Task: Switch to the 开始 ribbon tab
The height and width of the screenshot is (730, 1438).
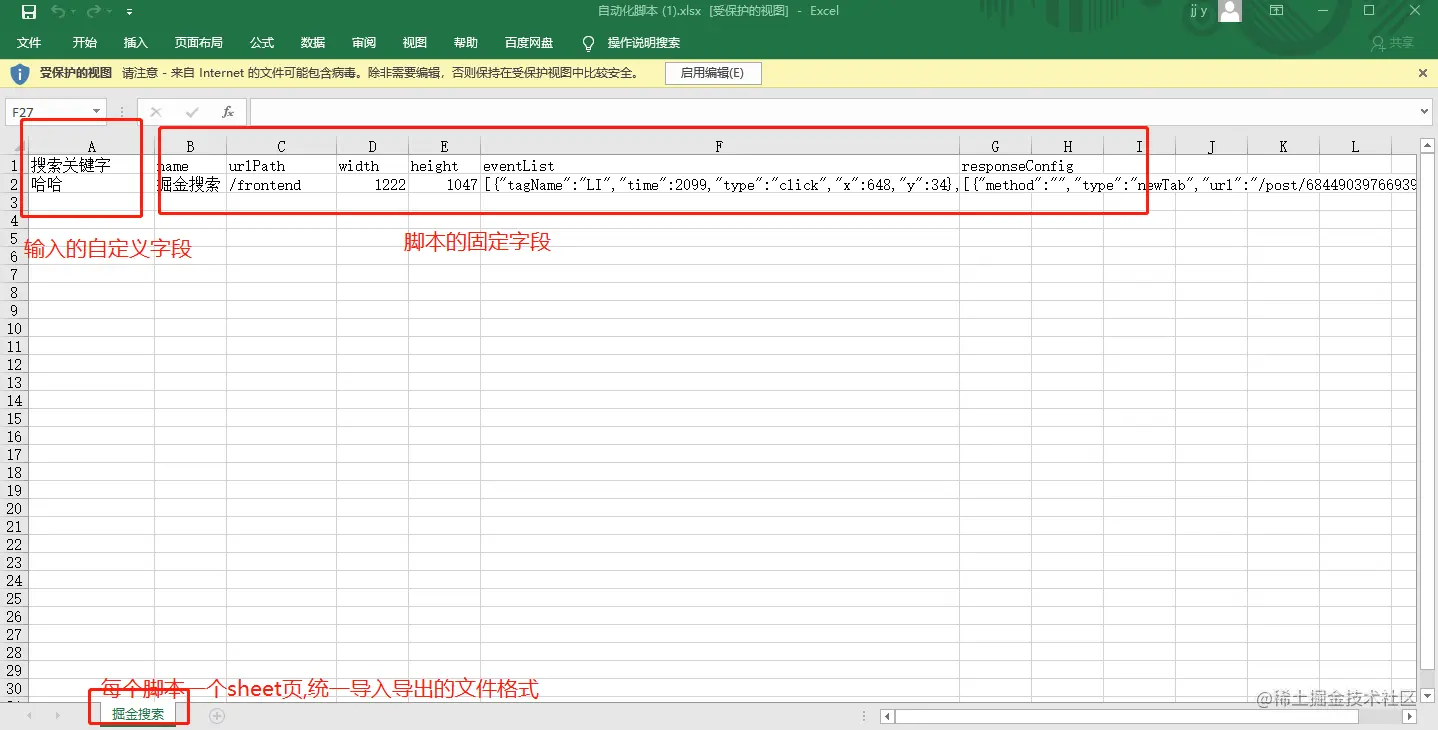Action: pyautogui.click(x=85, y=43)
